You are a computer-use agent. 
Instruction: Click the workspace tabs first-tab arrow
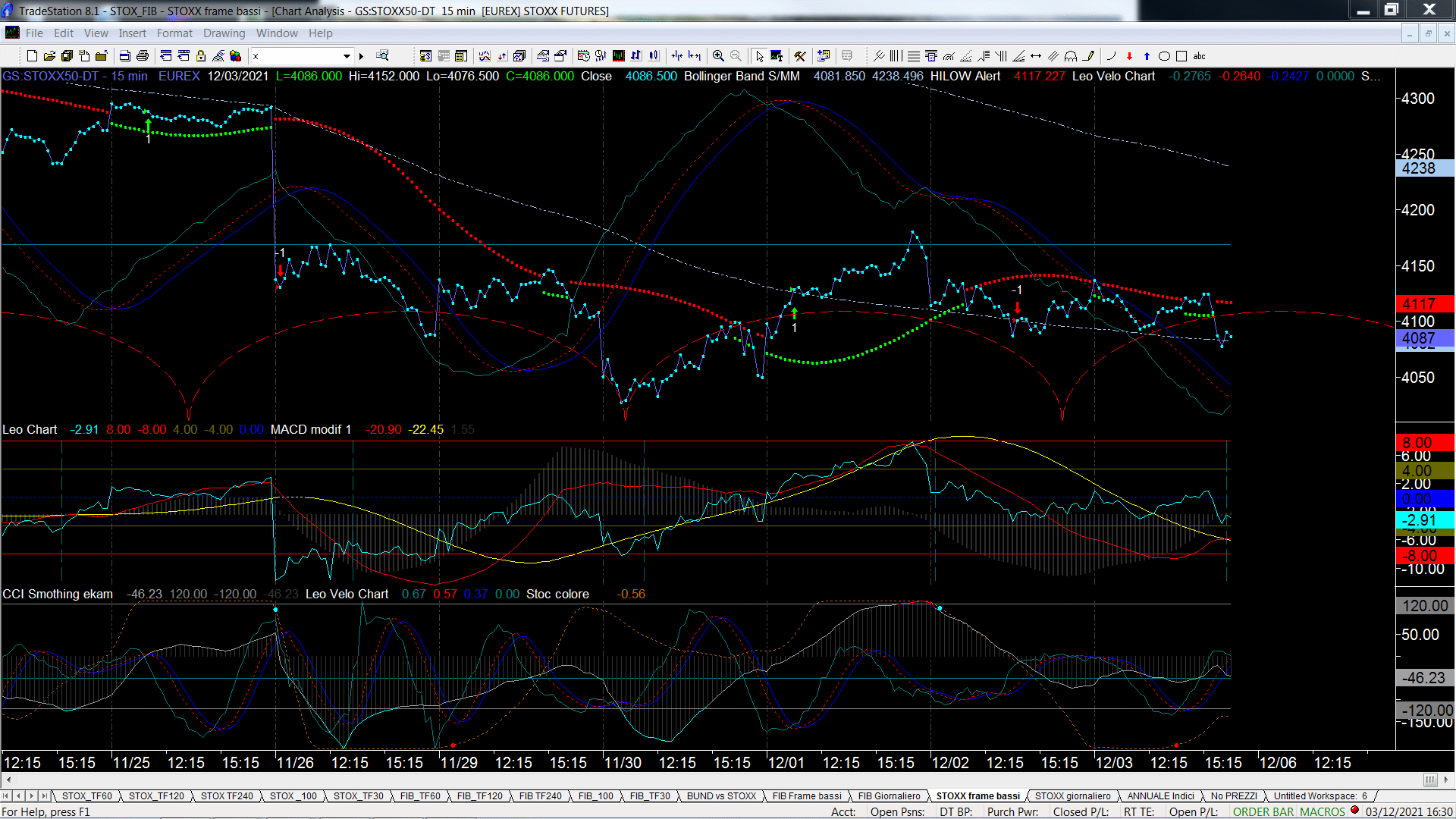[7, 796]
